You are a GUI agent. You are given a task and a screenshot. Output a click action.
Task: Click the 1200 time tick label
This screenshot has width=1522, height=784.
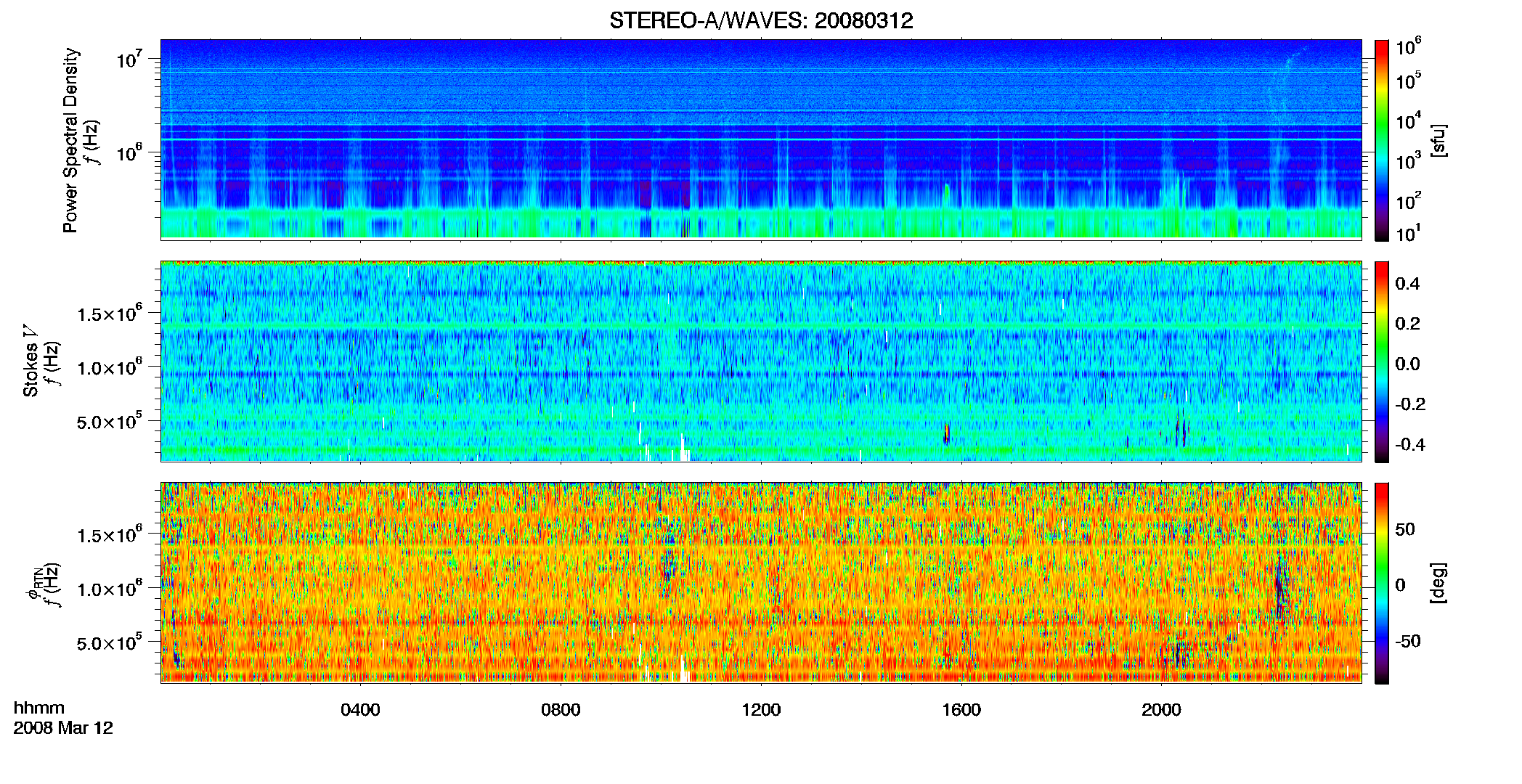[x=761, y=709]
